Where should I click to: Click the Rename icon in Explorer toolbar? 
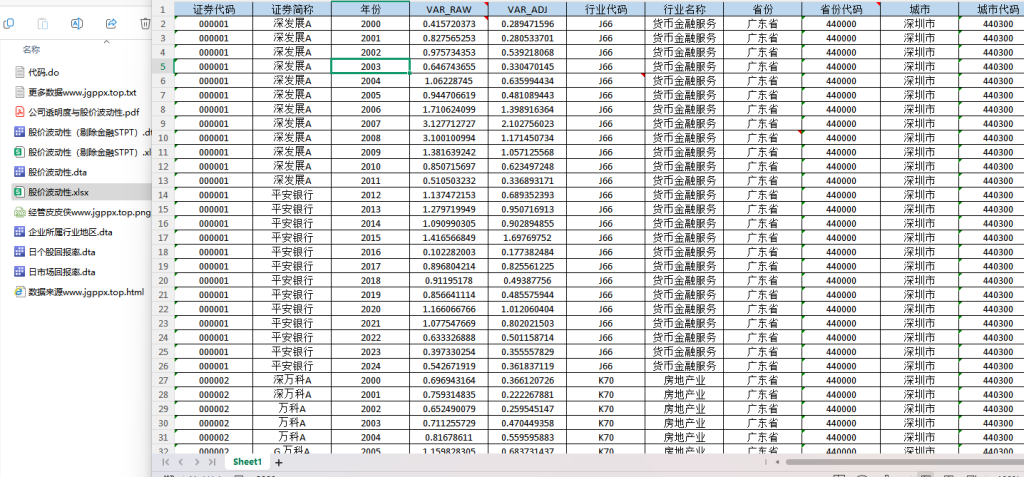pos(76,24)
